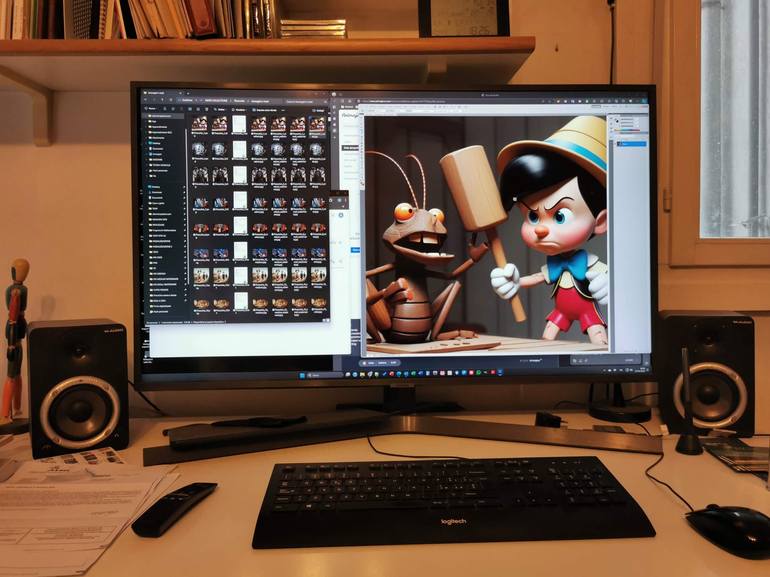The height and width of the screenshot is (577, 770).
Task: Open the first menu in the image editor menu bar
Action: (368, 109)
